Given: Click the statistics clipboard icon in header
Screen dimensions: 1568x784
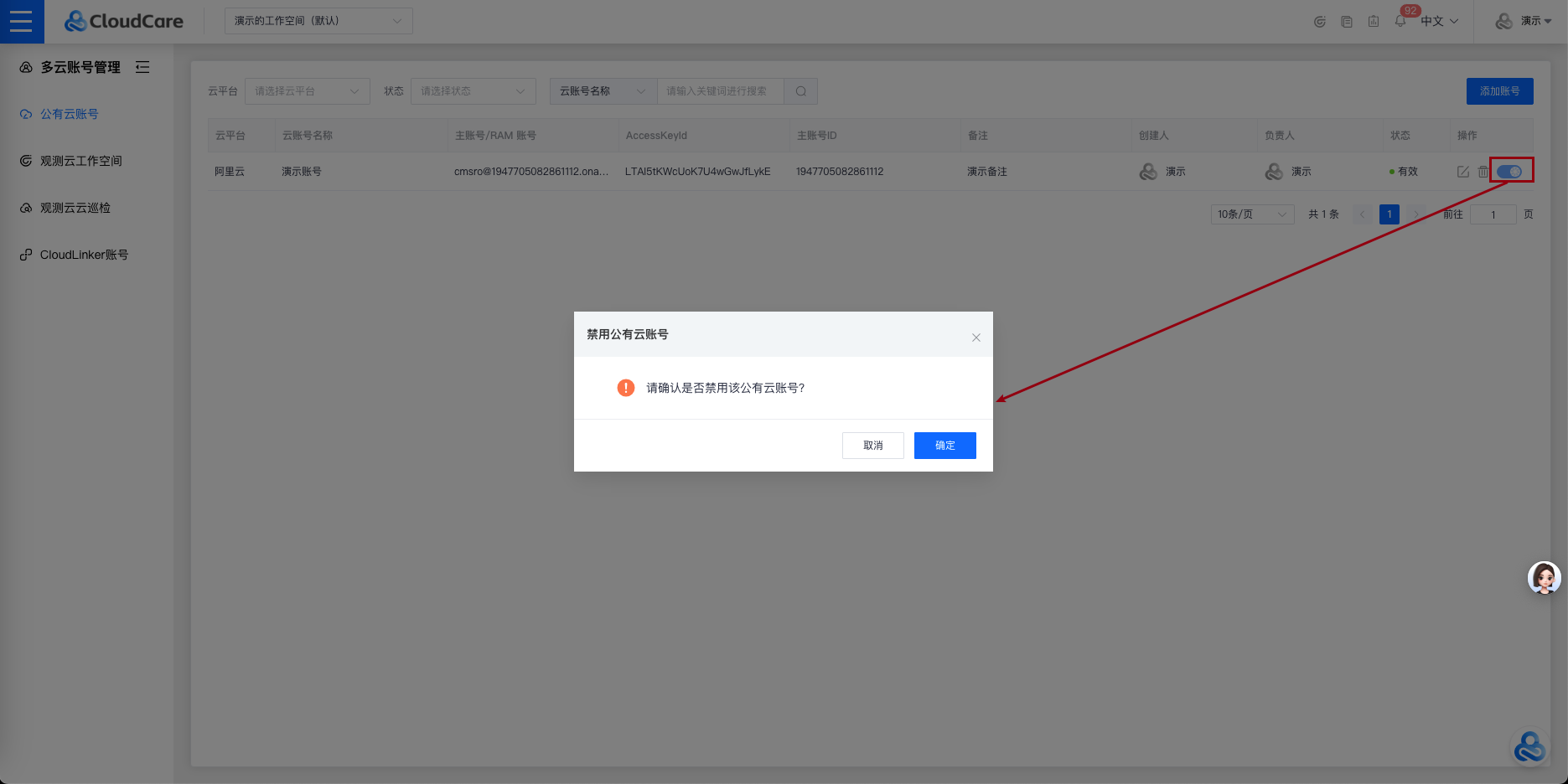Looking at the screenshot, I should (1373, 21).
